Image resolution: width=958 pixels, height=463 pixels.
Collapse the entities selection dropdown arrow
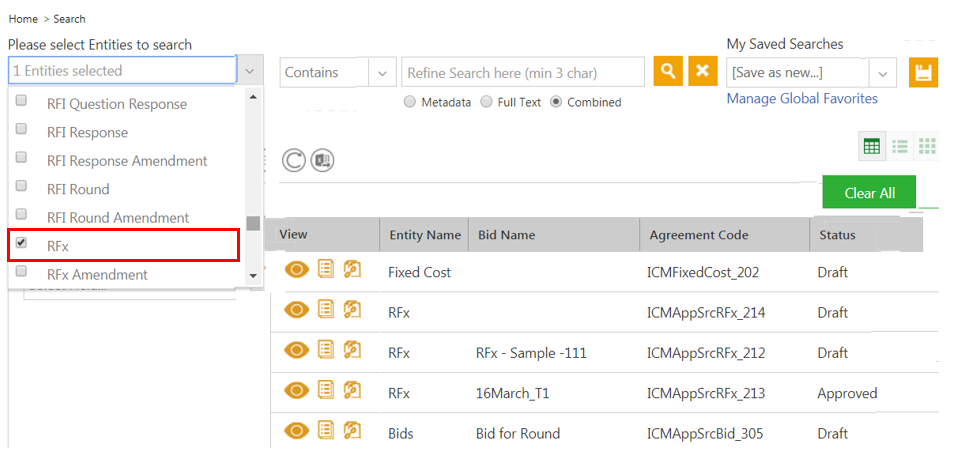(250, 71)
